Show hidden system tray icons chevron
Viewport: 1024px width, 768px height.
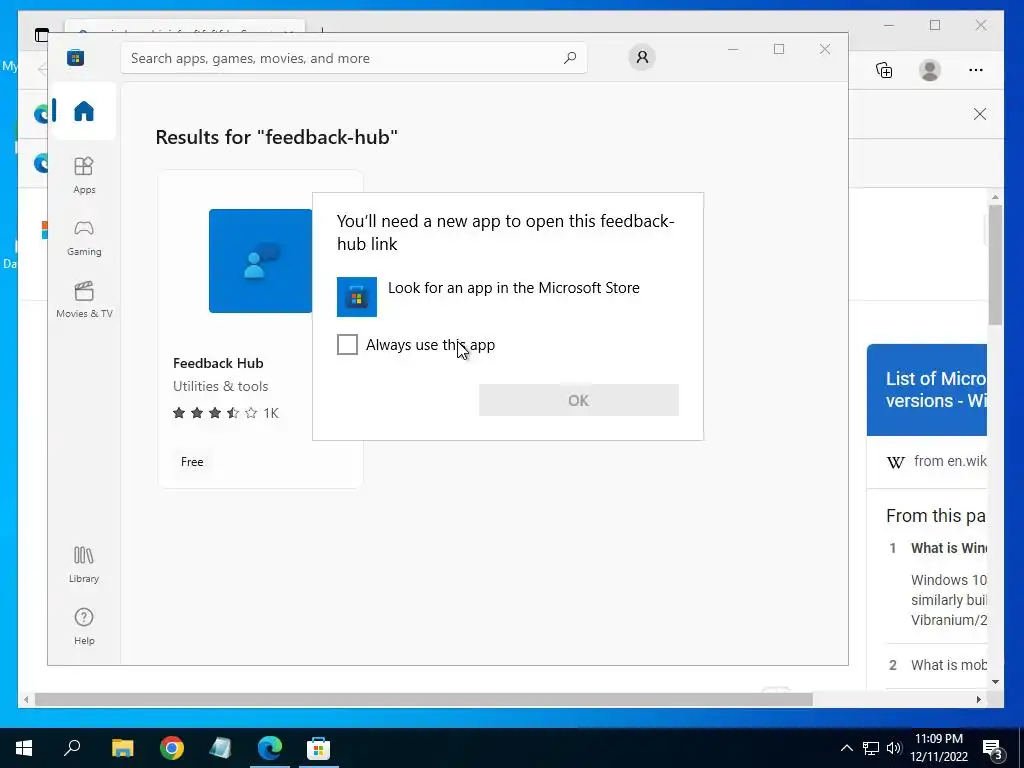pyautogui.click(x=846, y=748)
